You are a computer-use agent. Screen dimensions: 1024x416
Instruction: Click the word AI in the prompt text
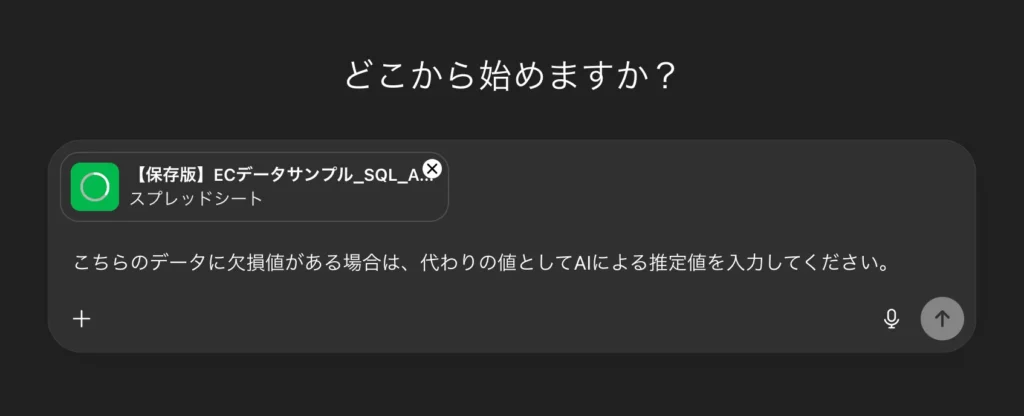(584, 265)
